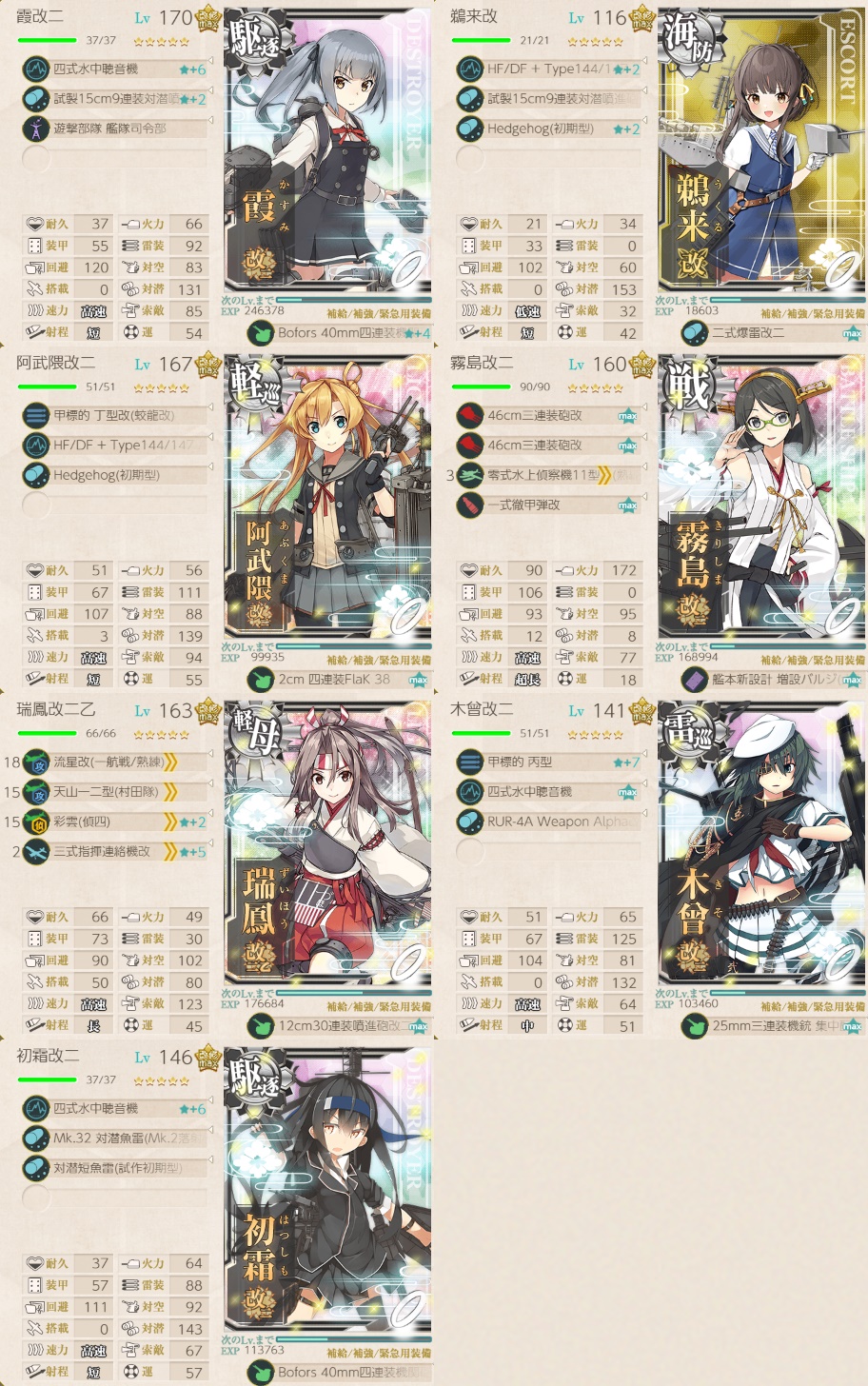Viewport: 868px width, 1386px height.
Task: Click the green HP bar of 初霜改二
Action: tap(47, 1079)
